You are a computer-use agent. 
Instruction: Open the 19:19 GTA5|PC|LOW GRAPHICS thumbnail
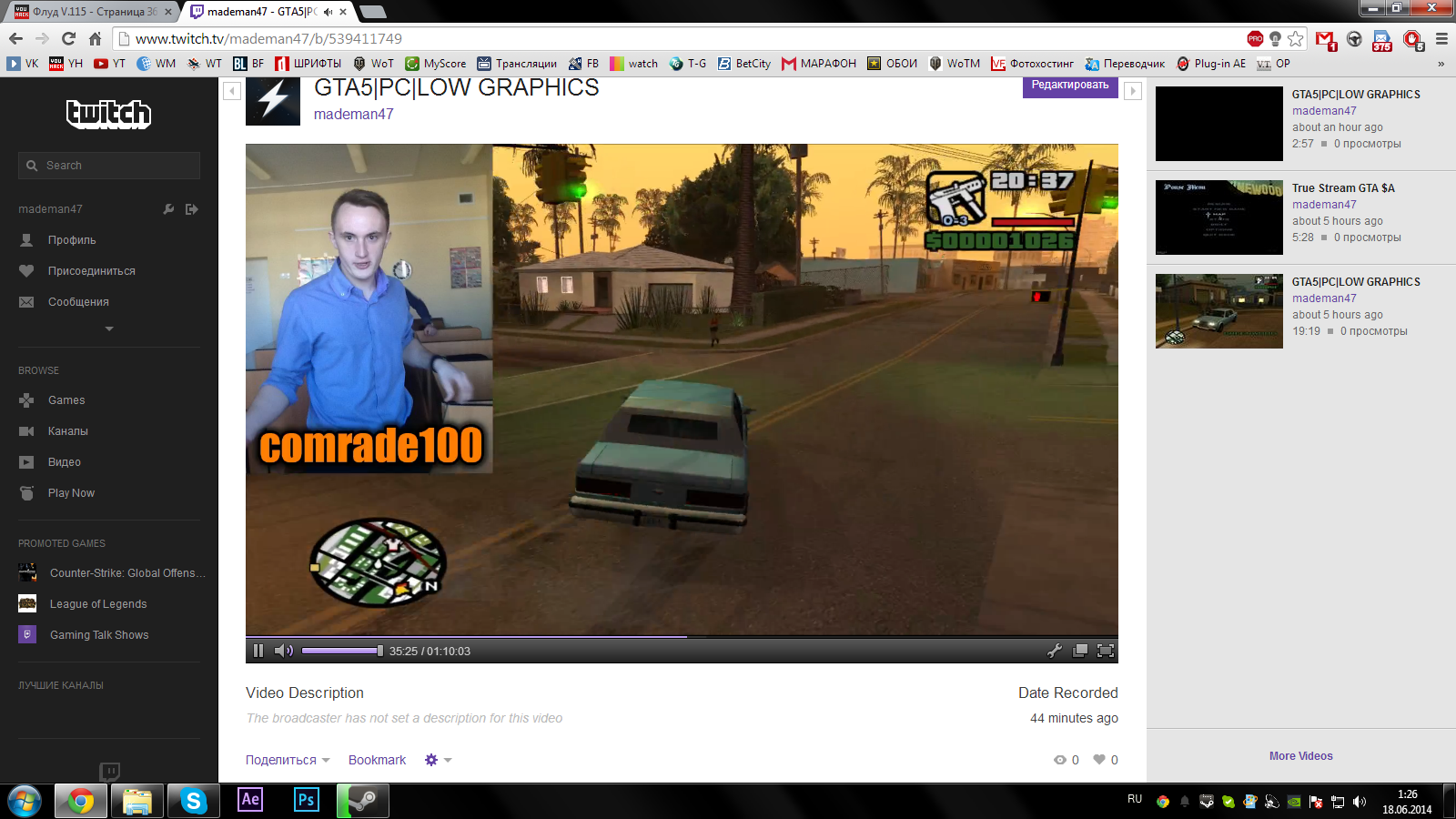[1219, 311]
